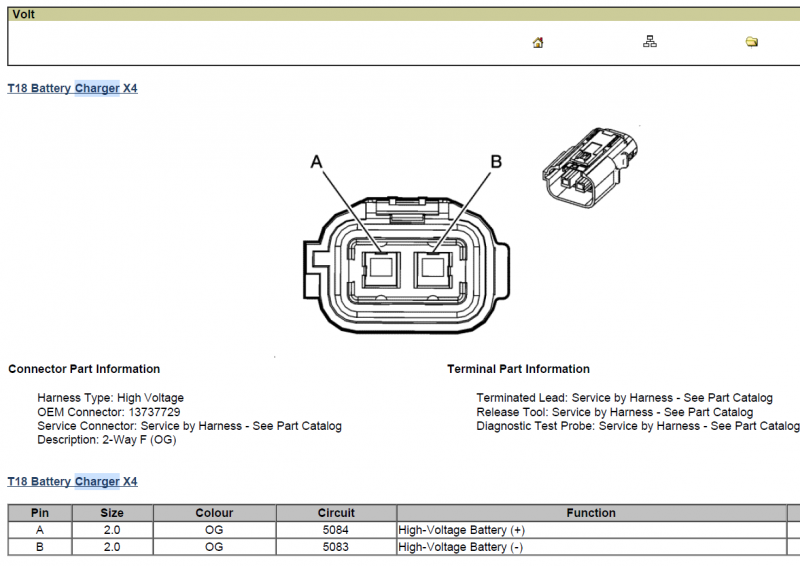The height and width of the screenshot is (566, 800).
Task: Click the 'Volt' title bar text
Action: coord(23,14)
